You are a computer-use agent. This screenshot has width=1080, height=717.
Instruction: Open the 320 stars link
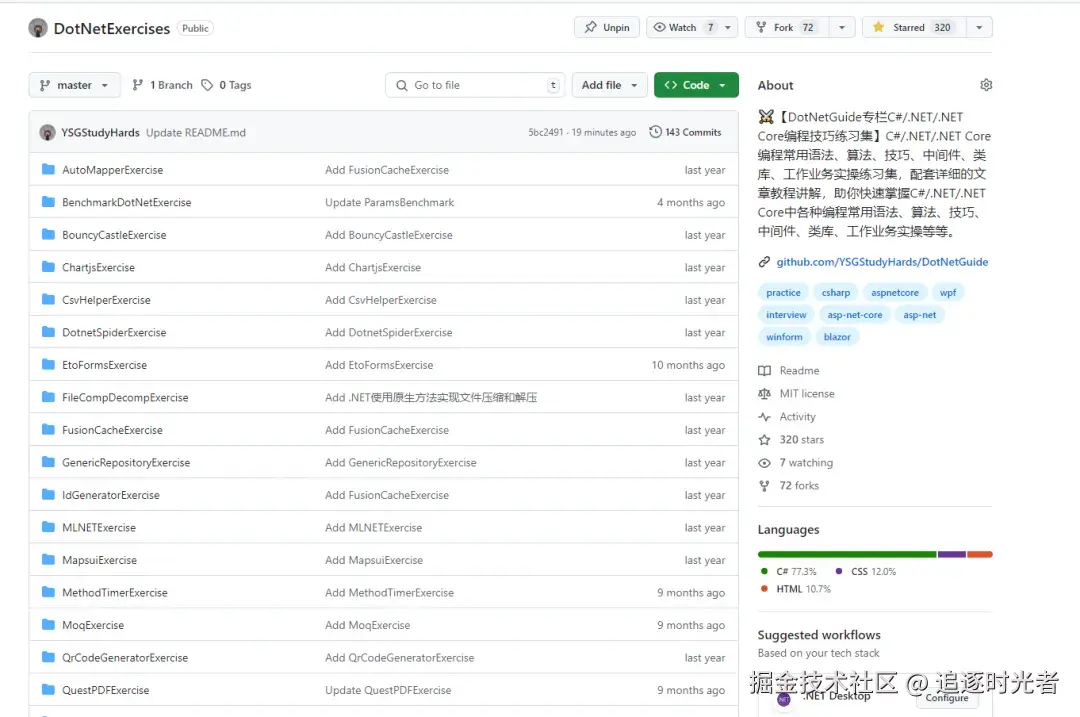point(801,439)
